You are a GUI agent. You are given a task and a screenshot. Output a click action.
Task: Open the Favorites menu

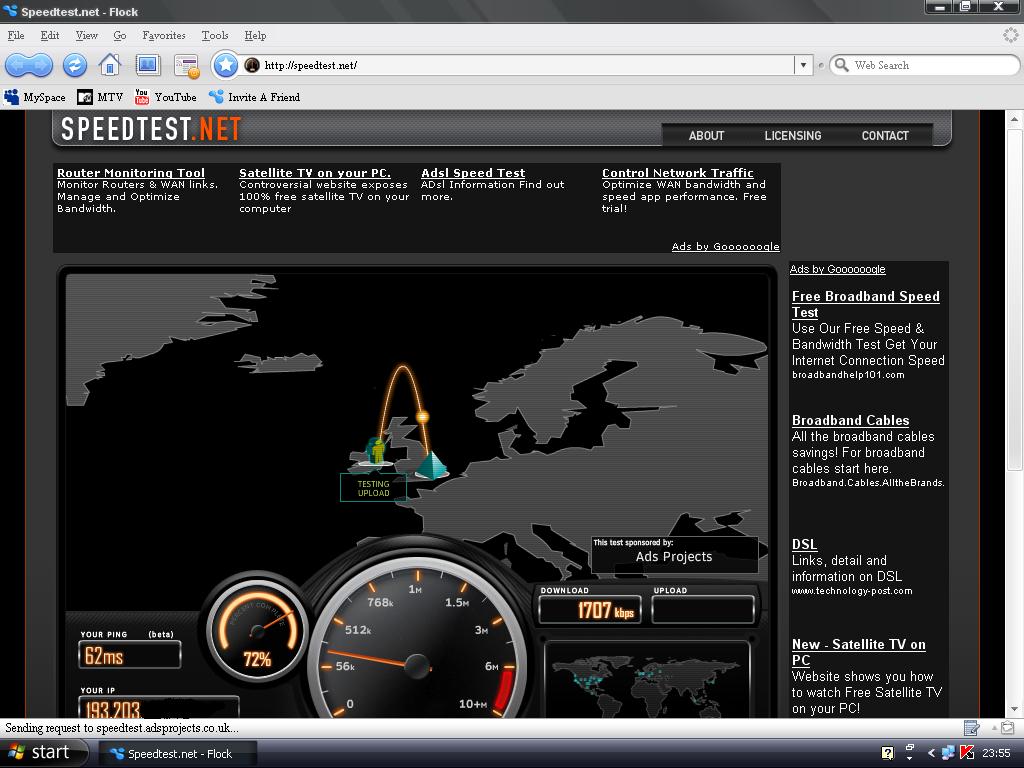pos(164,35)
